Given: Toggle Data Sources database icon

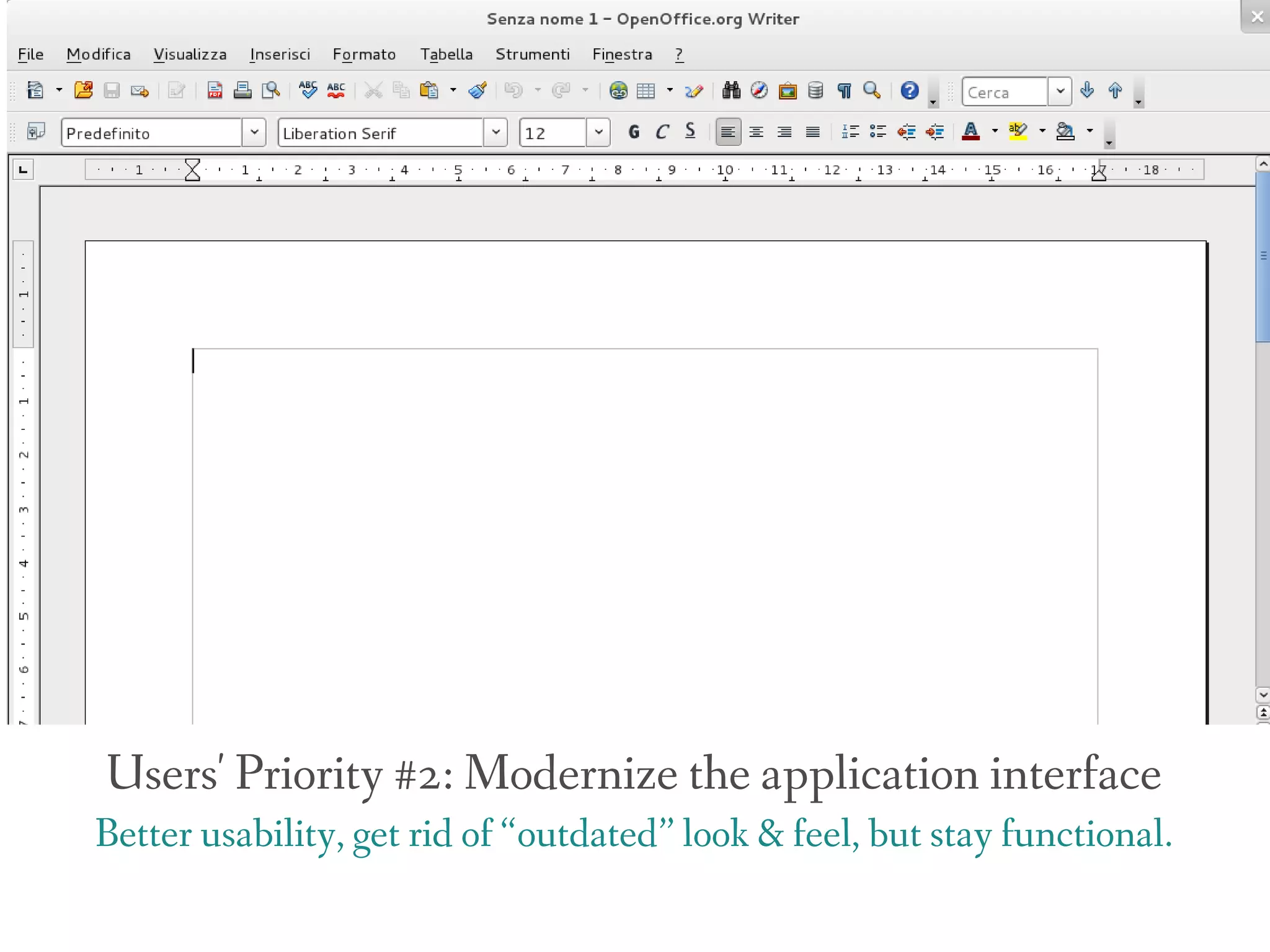Looking at the screenshot, I should click(x=815, y=91).
